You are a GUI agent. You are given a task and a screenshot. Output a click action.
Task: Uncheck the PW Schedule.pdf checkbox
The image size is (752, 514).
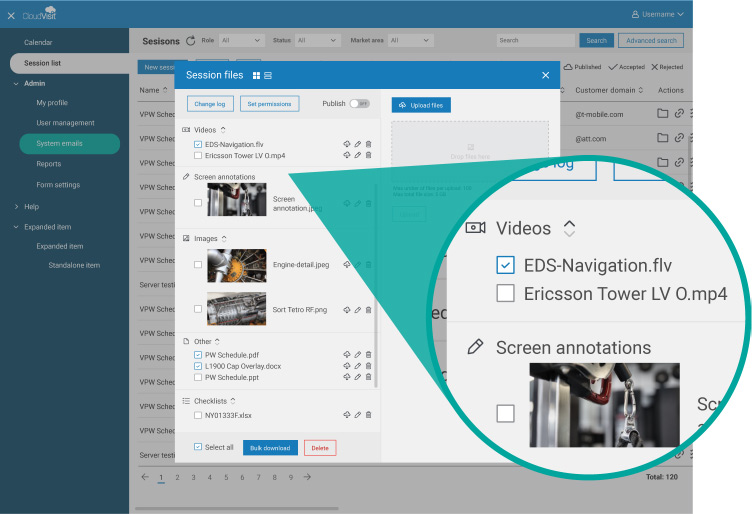coord(198,355)
